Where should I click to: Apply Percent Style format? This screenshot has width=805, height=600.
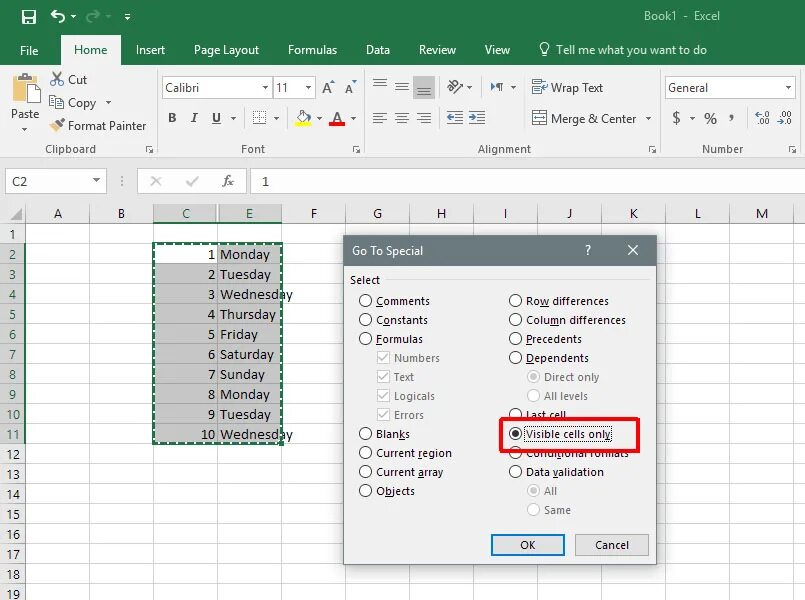click(710, 119)
